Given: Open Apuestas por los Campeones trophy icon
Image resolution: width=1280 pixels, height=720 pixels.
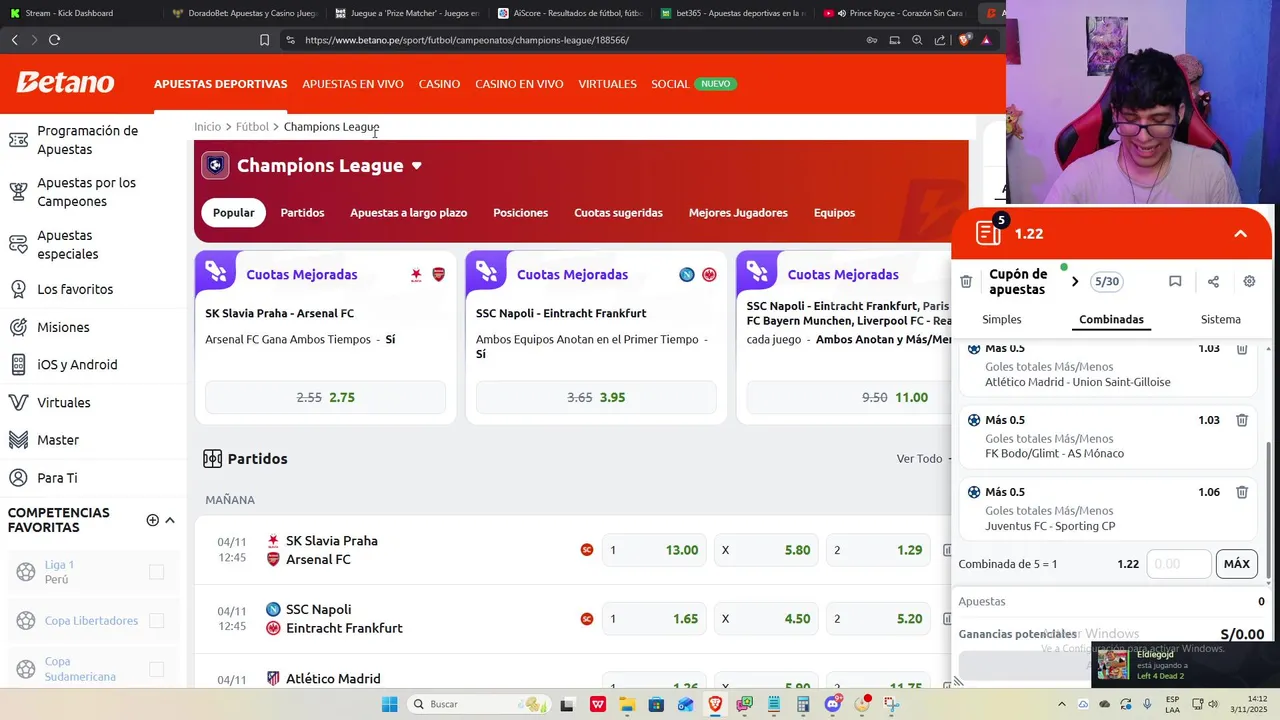Looking at the screenshot, I should (18, 192).
